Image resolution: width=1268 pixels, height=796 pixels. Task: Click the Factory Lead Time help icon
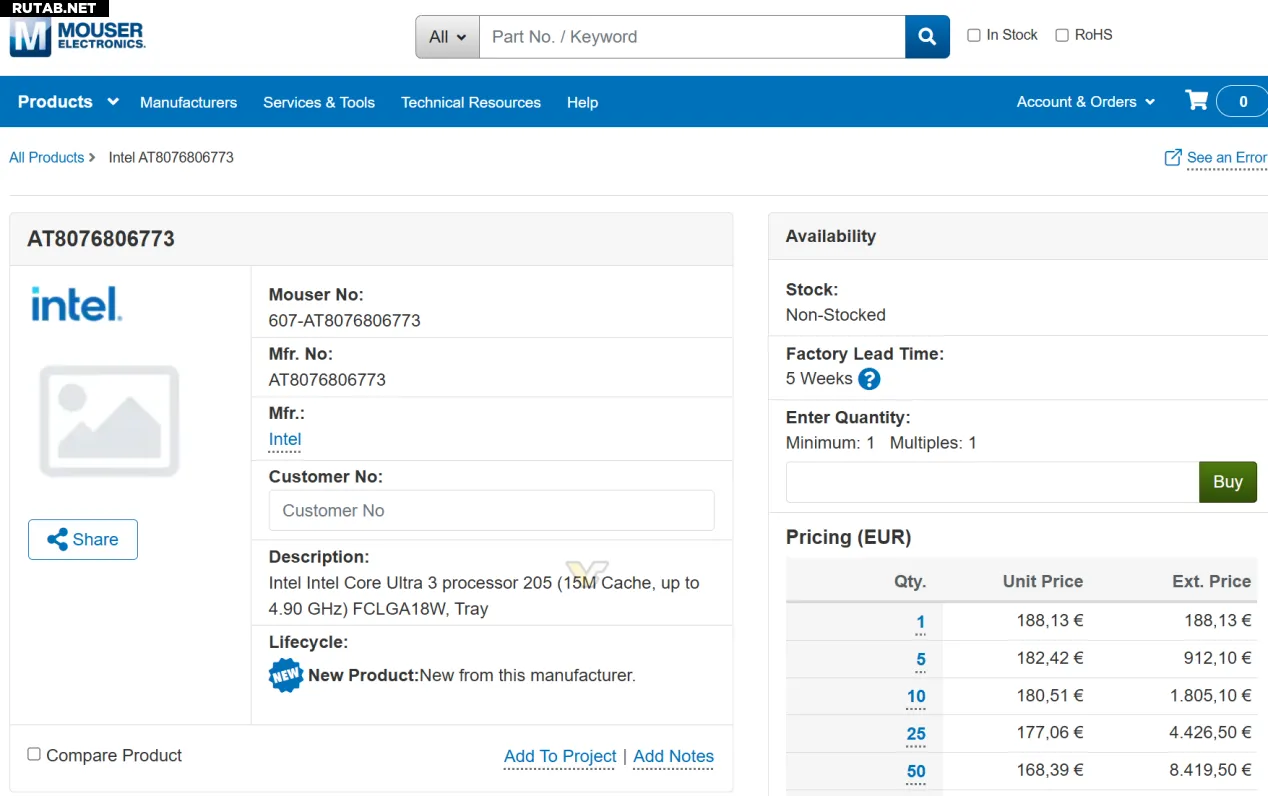pos(869,379)
